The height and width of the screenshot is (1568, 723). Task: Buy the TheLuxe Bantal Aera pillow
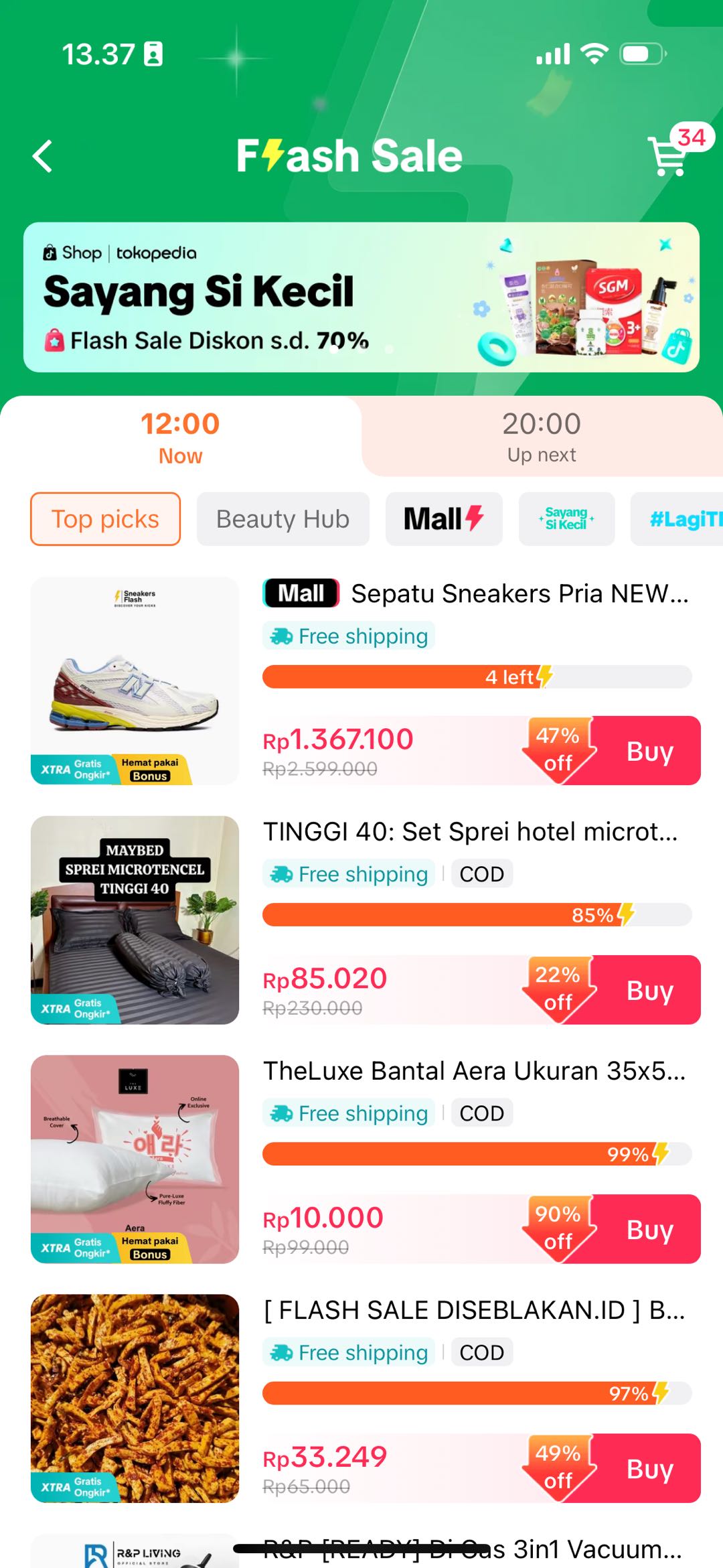point(649,1229)
